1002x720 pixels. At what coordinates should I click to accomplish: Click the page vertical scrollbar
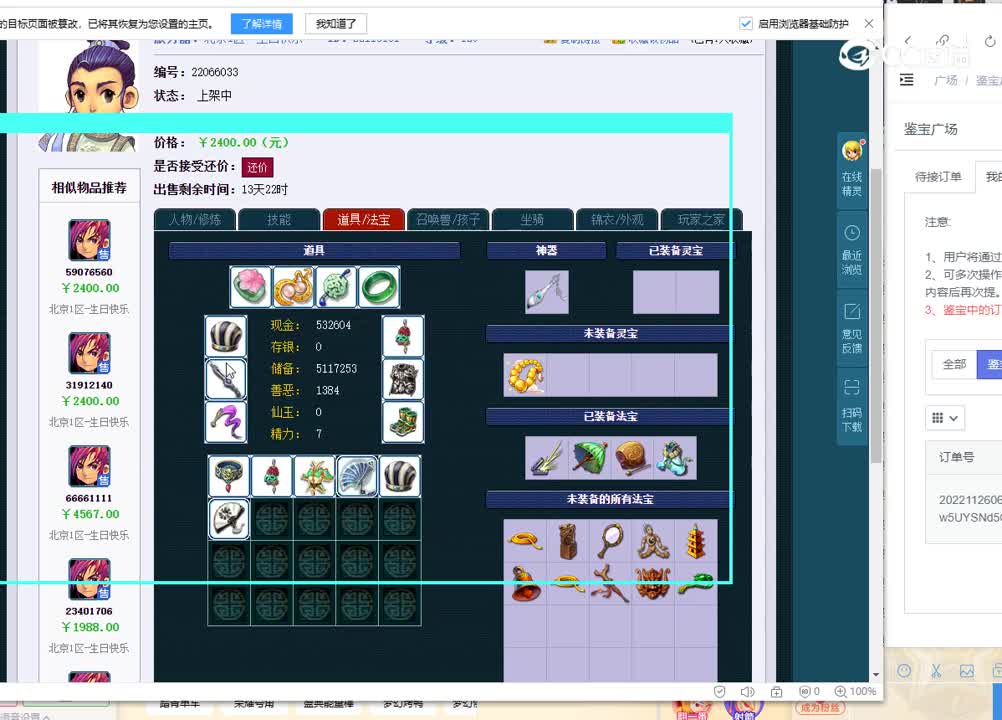coord(876,314)
